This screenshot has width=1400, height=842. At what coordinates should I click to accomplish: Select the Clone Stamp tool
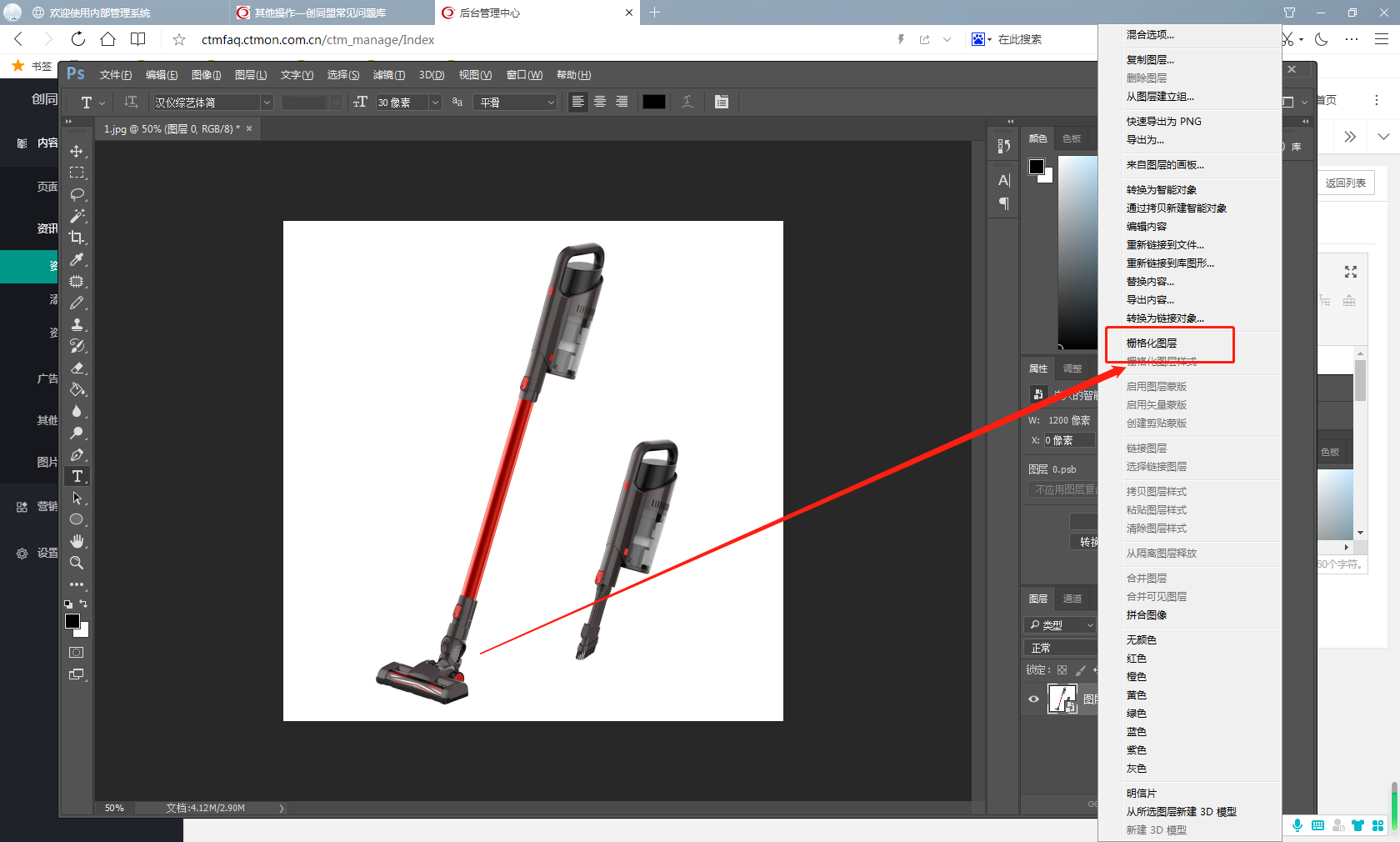click(77, 324)
